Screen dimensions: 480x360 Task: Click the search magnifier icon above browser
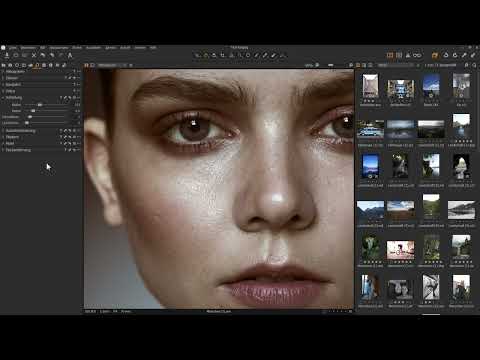(474, 65)
